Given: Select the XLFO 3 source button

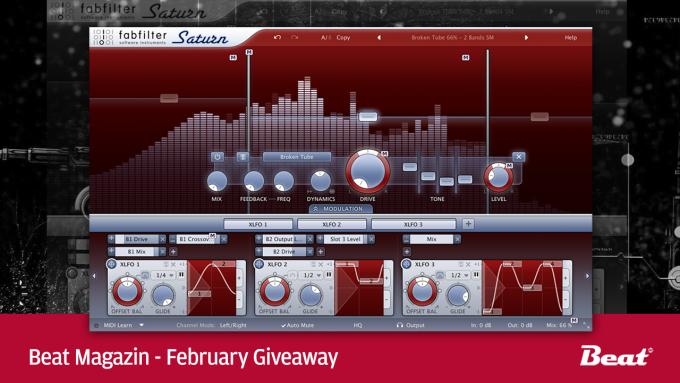Looking at the screenshot, I should tap(413, 224).
